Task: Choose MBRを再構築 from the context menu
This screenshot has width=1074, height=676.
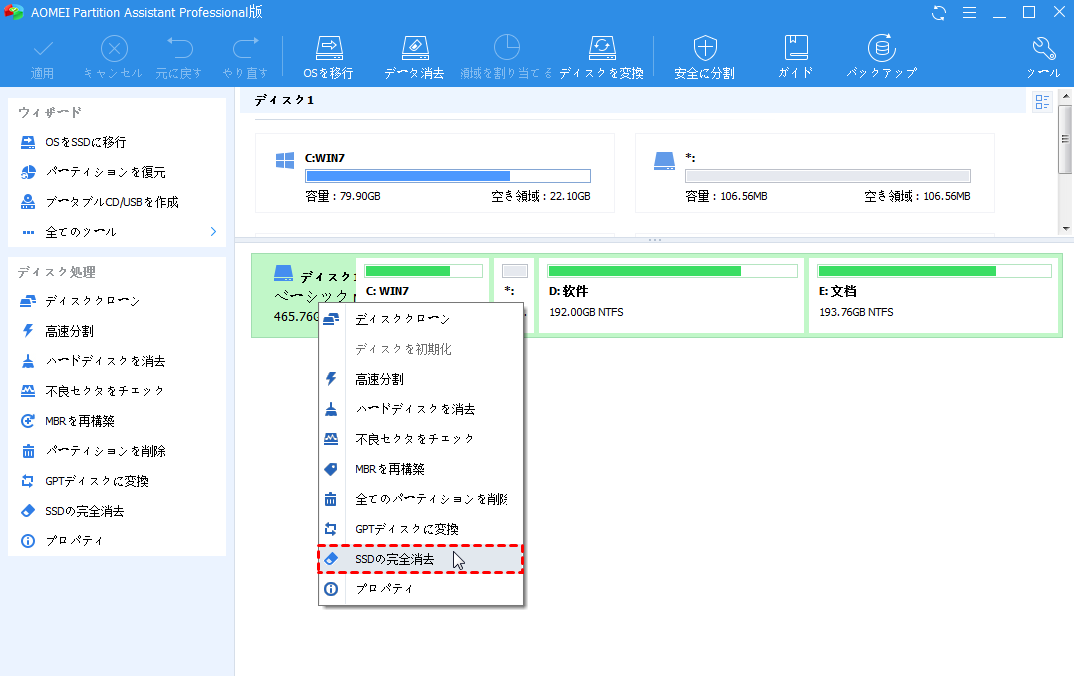Action: click(x=421, y=468)
